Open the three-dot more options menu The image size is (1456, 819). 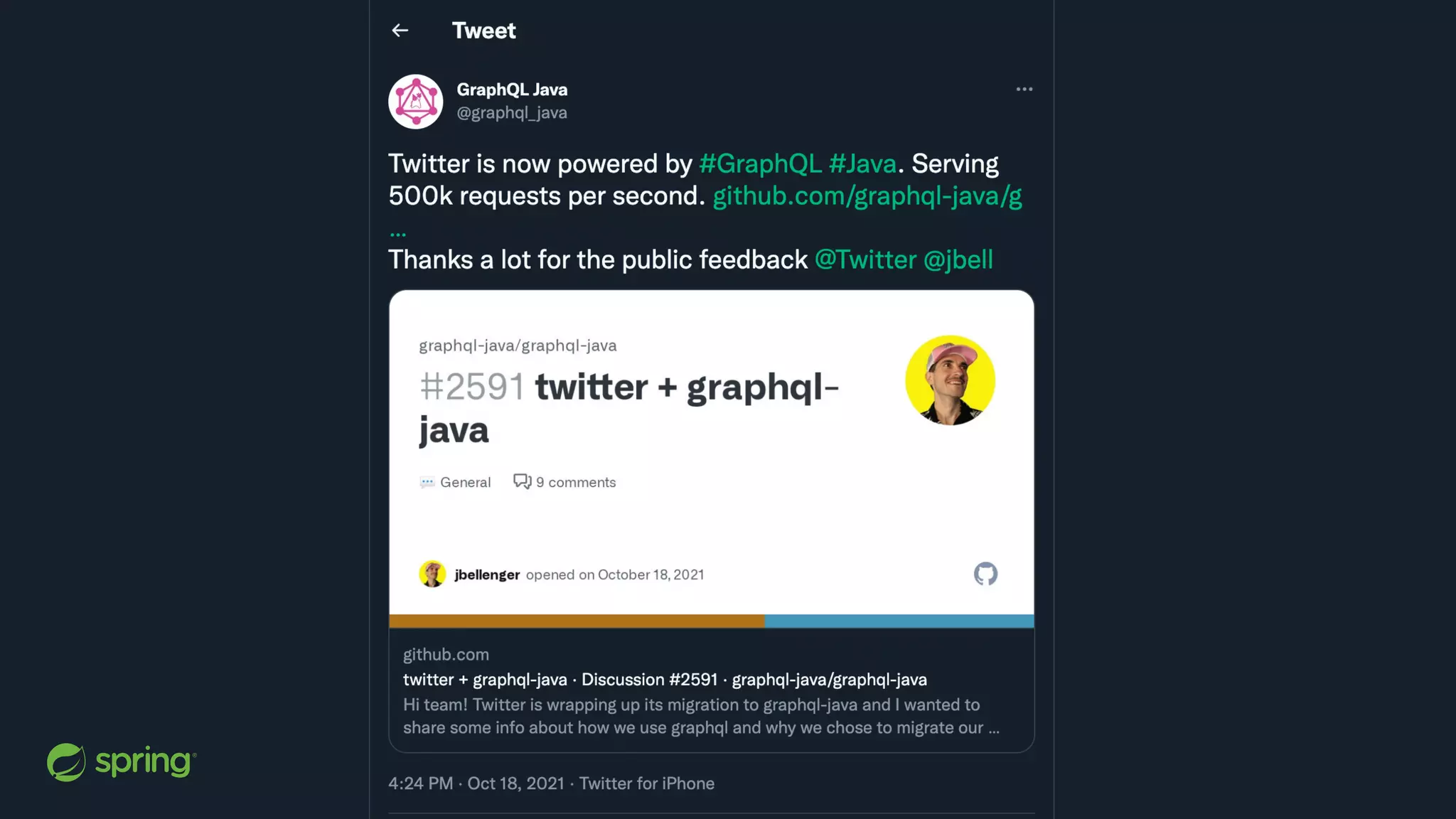click(1024, 90)
